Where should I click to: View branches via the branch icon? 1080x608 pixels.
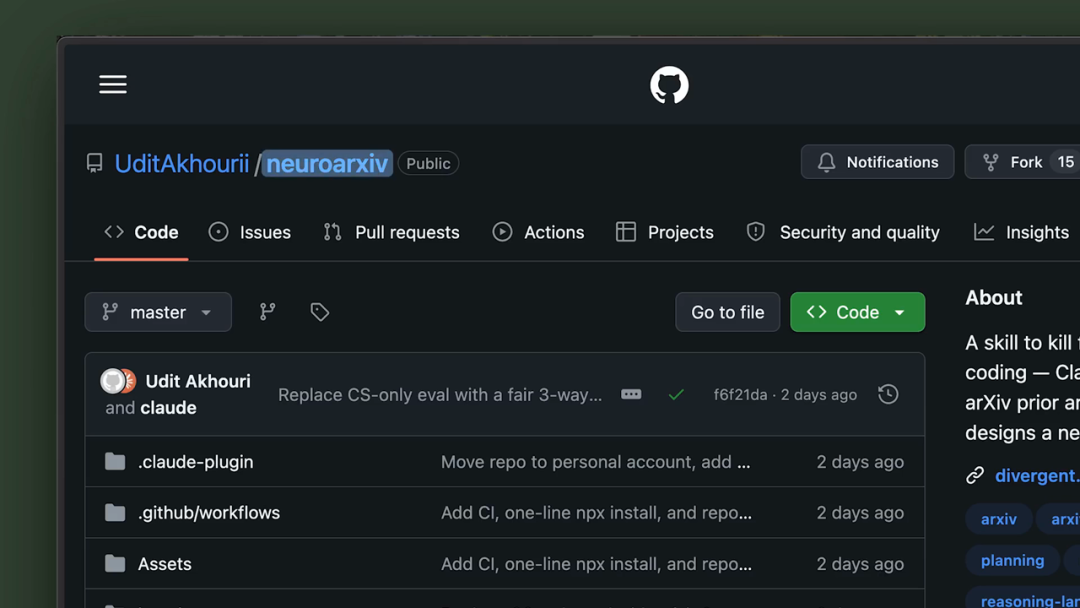click(267, 312)
